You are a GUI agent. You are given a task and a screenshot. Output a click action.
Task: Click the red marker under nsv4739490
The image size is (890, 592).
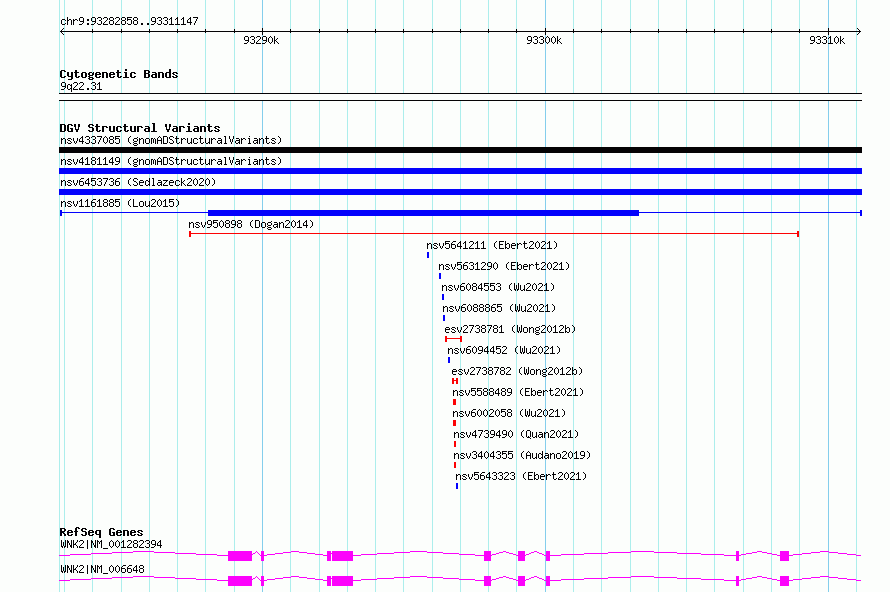click(x=455, y=444)
